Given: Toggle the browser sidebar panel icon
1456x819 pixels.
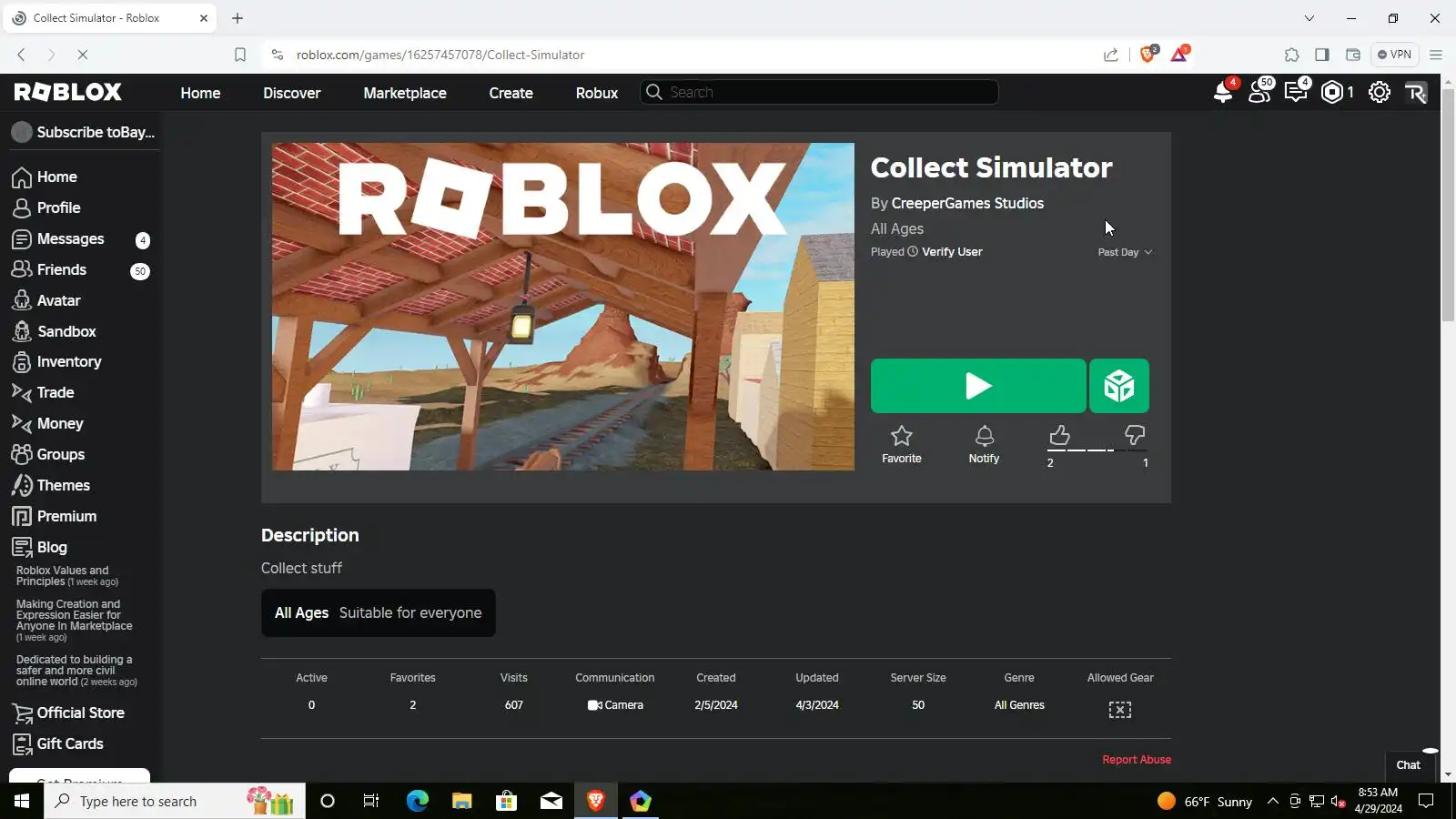Looking at the screenshot, I should pyautogui.click(x=1322, y=55).
